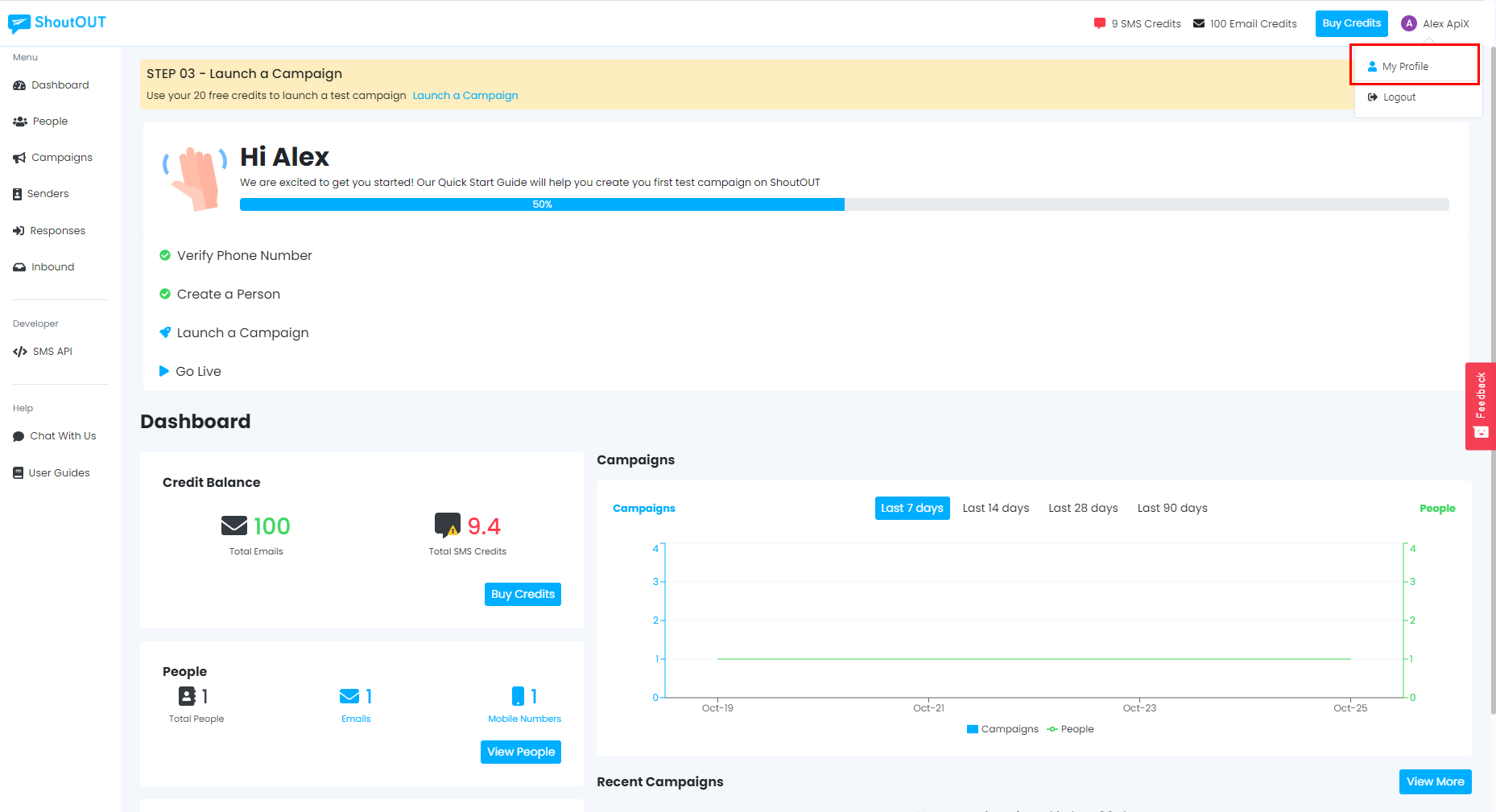The width and height of the screenshot is (1496, 812).
Task: Open the red Feedback side tab
Action: point(1480,406)
